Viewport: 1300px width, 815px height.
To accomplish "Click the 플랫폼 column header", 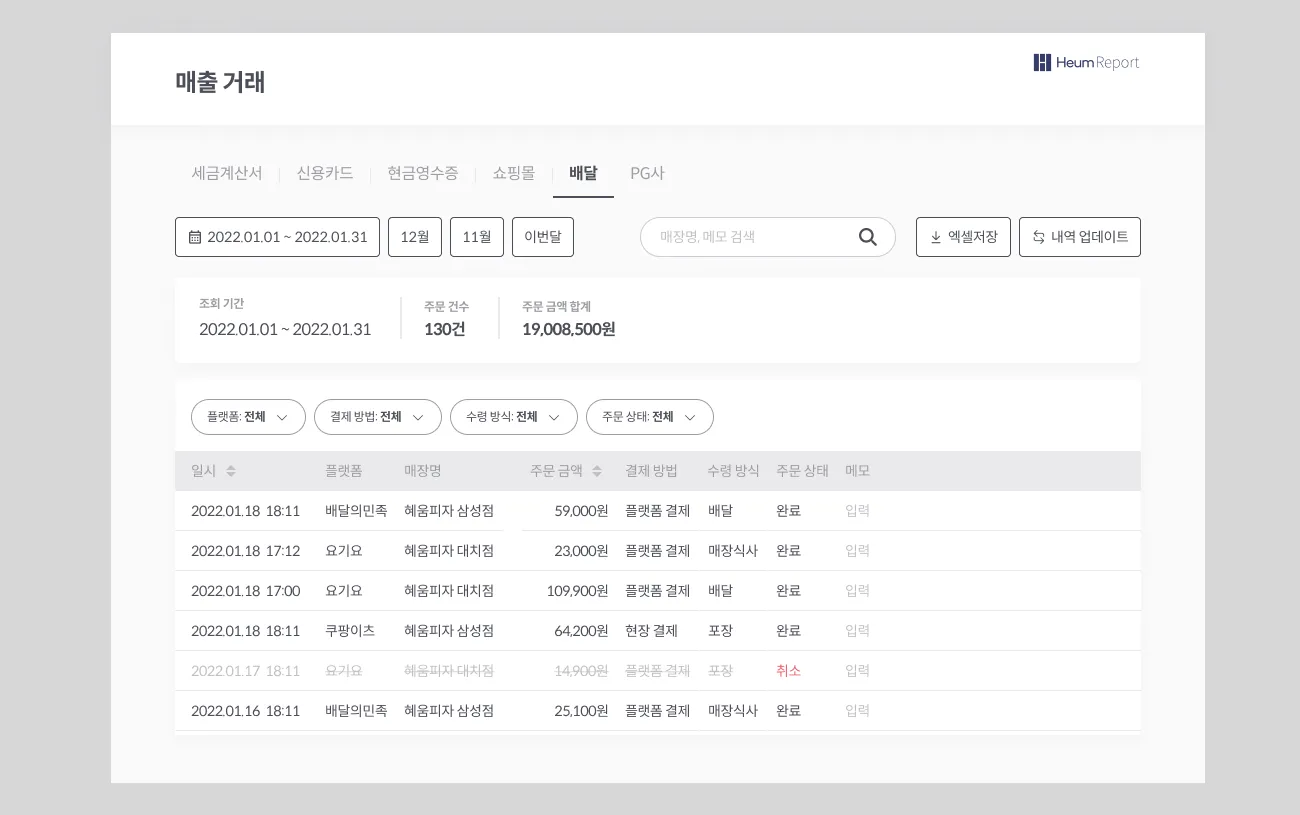I will tap(343, 471).
